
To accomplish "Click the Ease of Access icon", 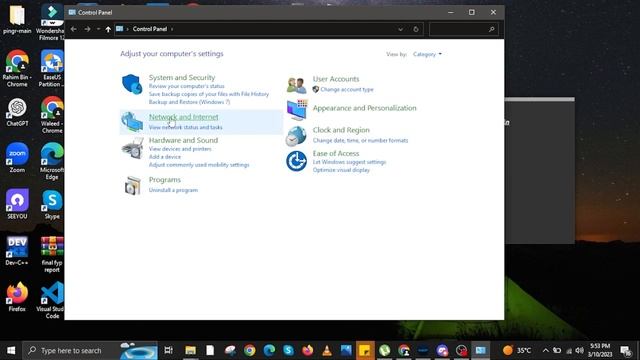I will click(x=296, y=161).
